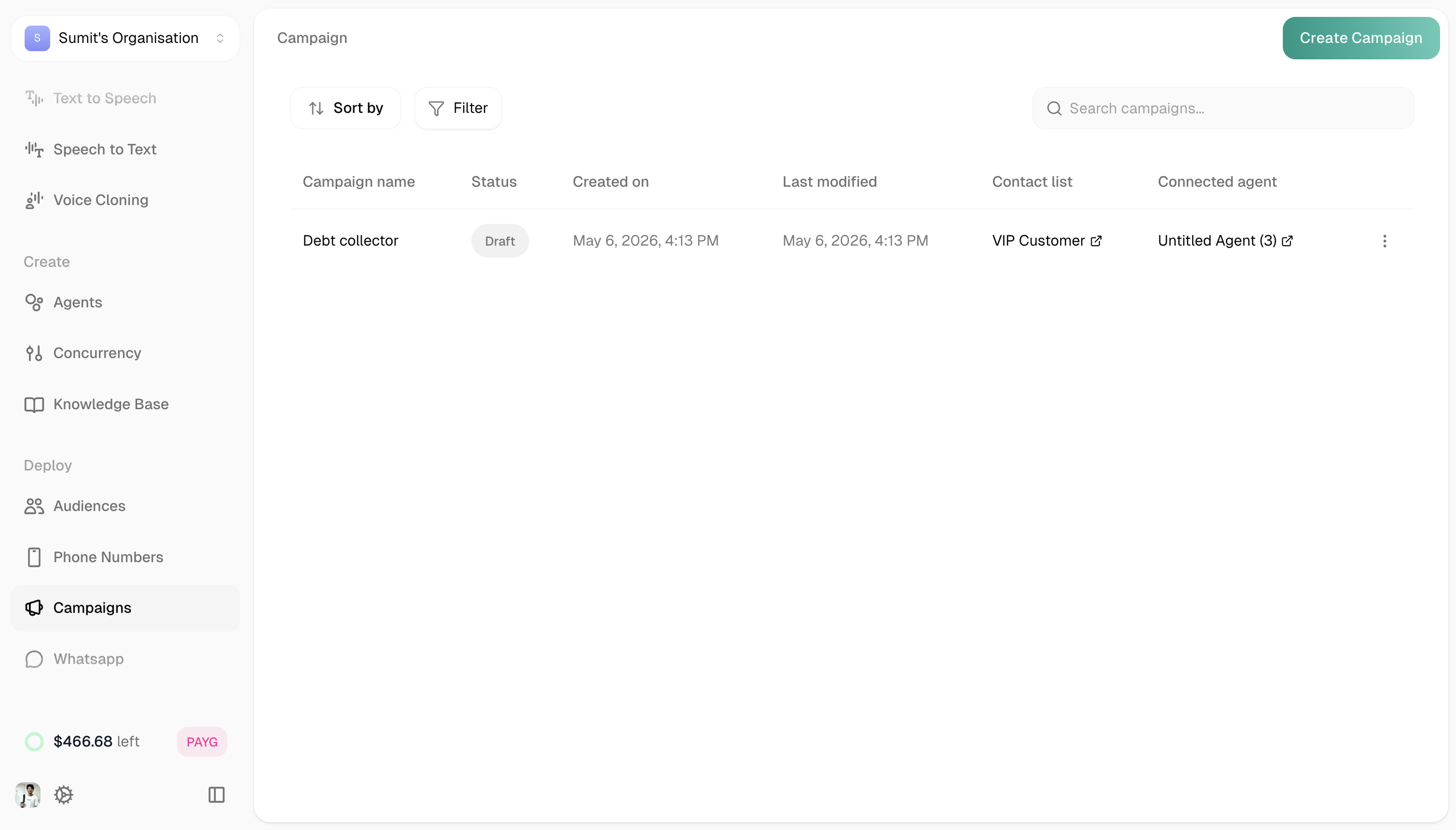
Task: Click the Campaigns megaphone icon
Action: [x=34, y=608]
